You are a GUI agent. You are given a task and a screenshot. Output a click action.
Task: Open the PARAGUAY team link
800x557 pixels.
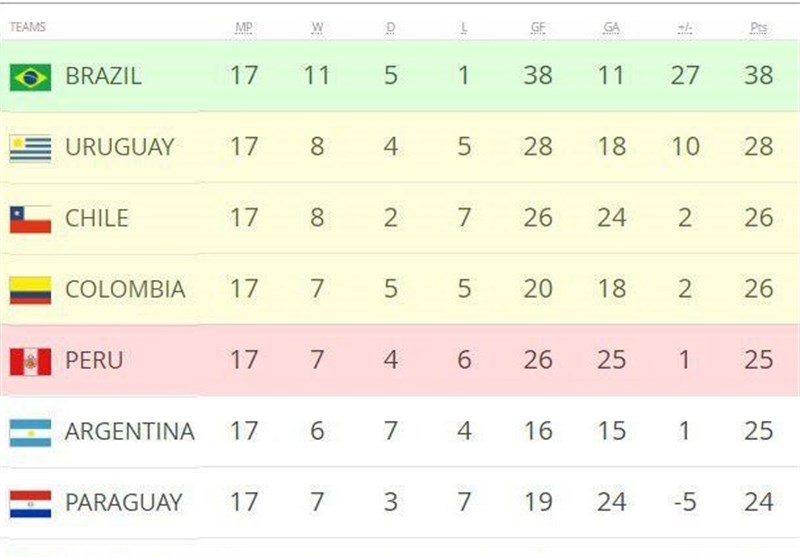point(124,502)
